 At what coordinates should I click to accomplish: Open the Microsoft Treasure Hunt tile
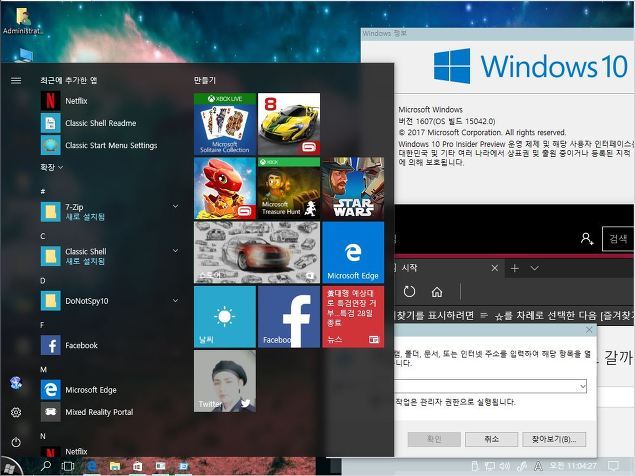click(x=289, y=188)
